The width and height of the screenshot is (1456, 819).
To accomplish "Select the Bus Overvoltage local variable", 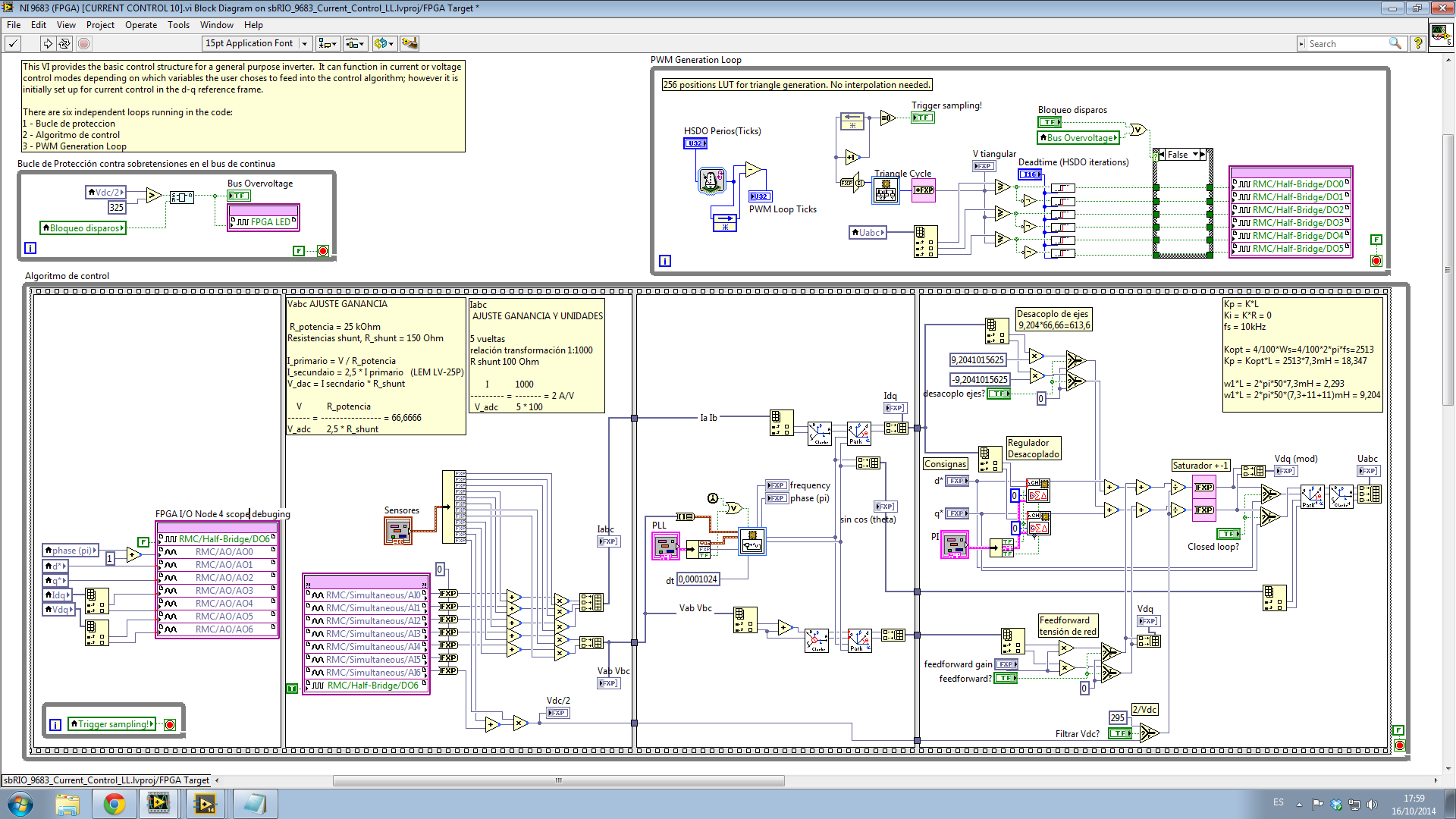I will (x=1078, y=138).
